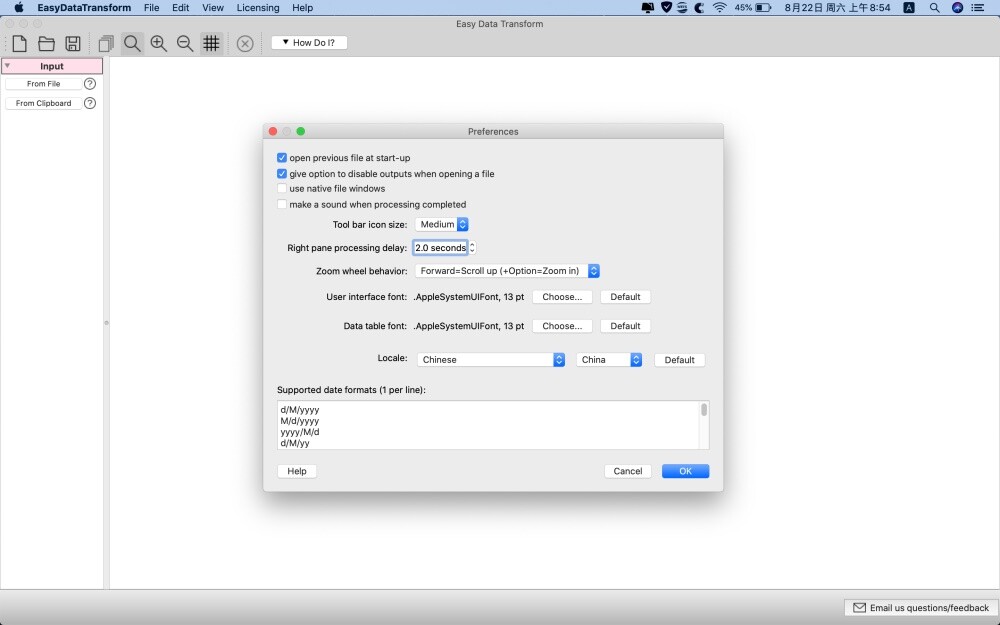Click the input source A icon
The height and width of the screenshot is (625, 1000).
(909, 8)
